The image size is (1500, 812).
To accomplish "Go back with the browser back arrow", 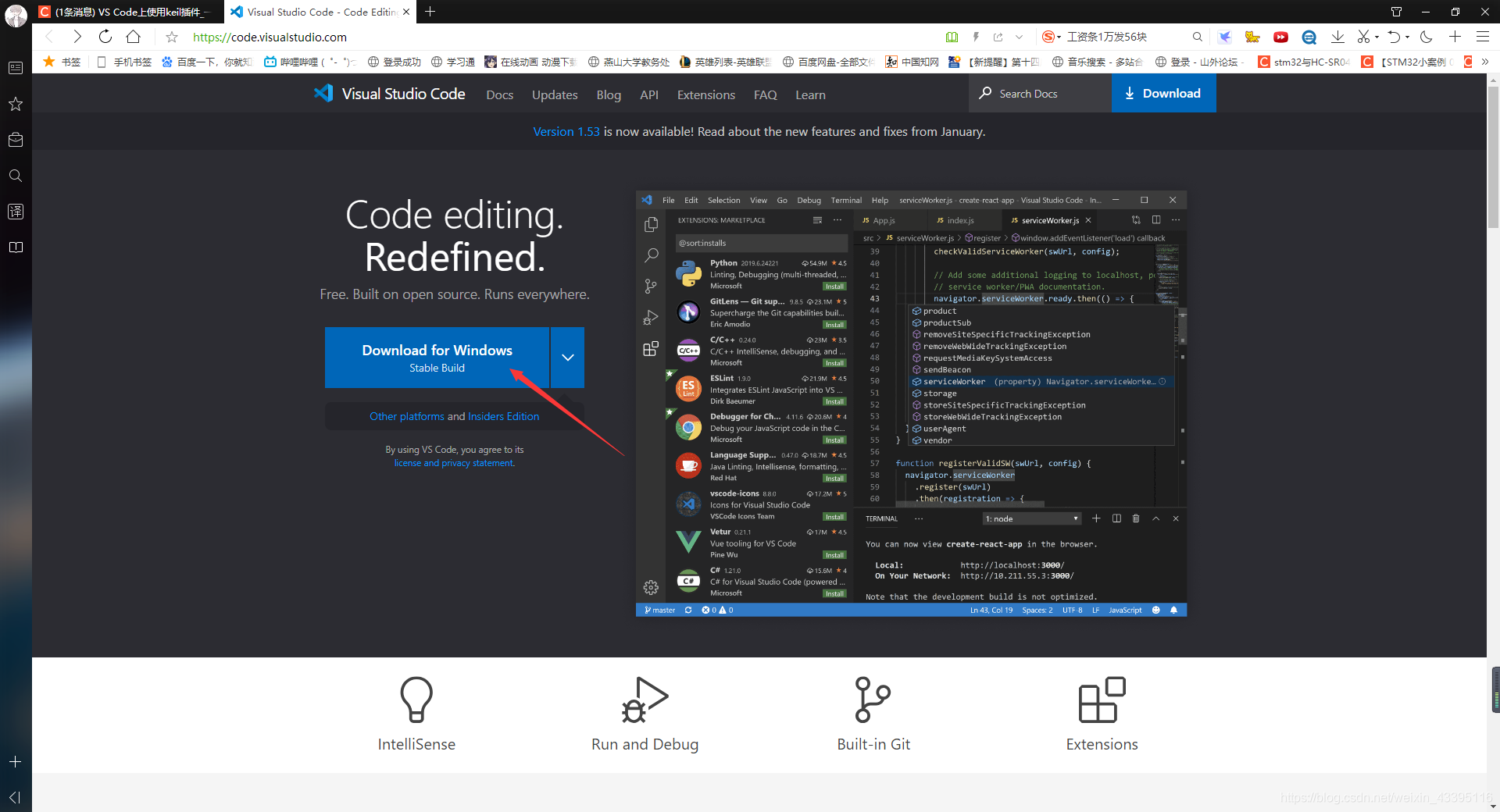I will 48,37.
